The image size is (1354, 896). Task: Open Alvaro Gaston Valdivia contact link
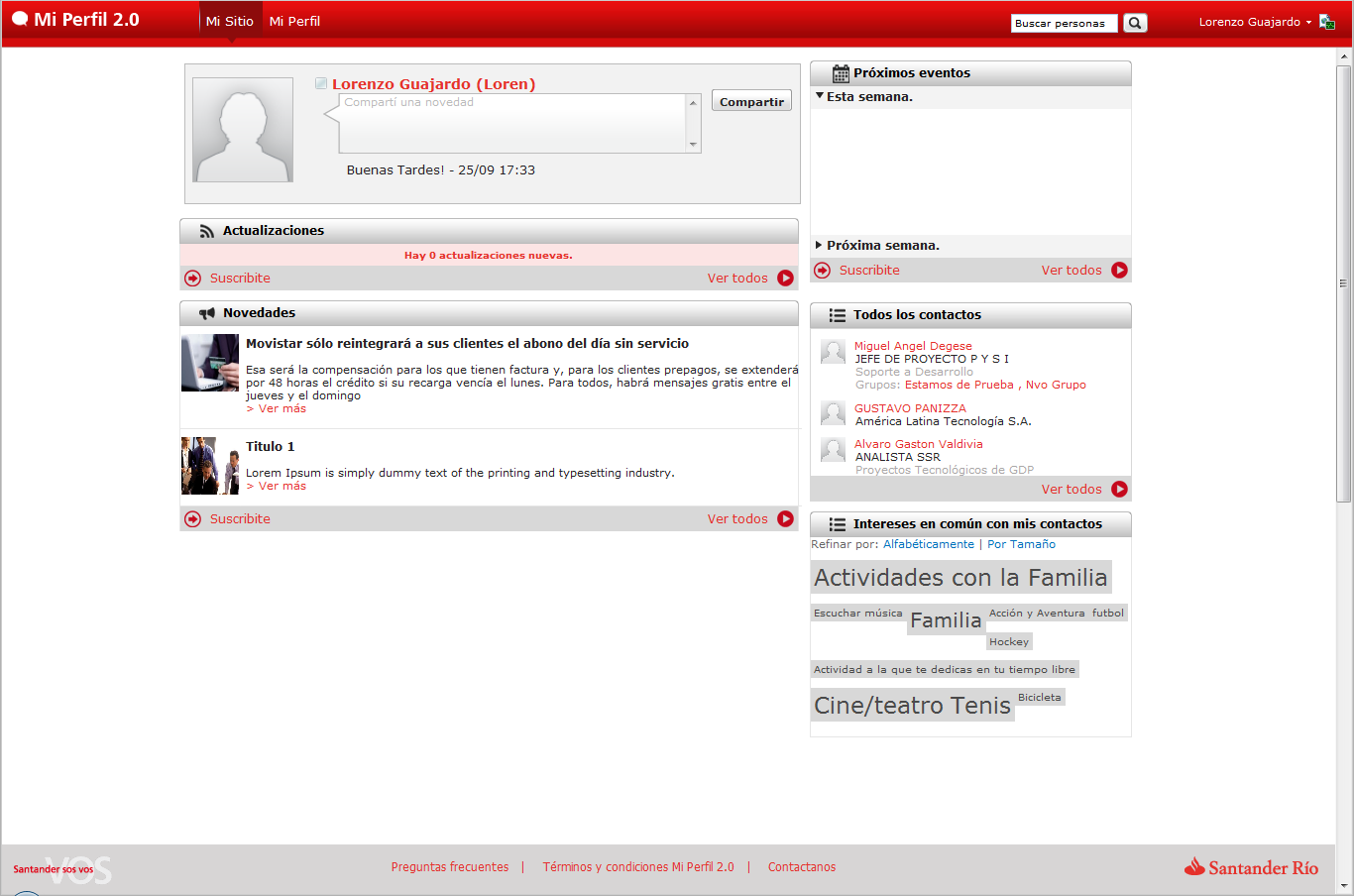point(919,444)
